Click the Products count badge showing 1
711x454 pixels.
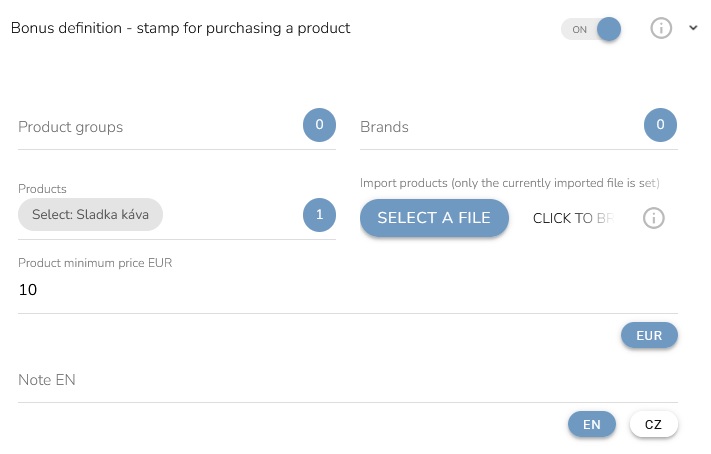(319, 214)
